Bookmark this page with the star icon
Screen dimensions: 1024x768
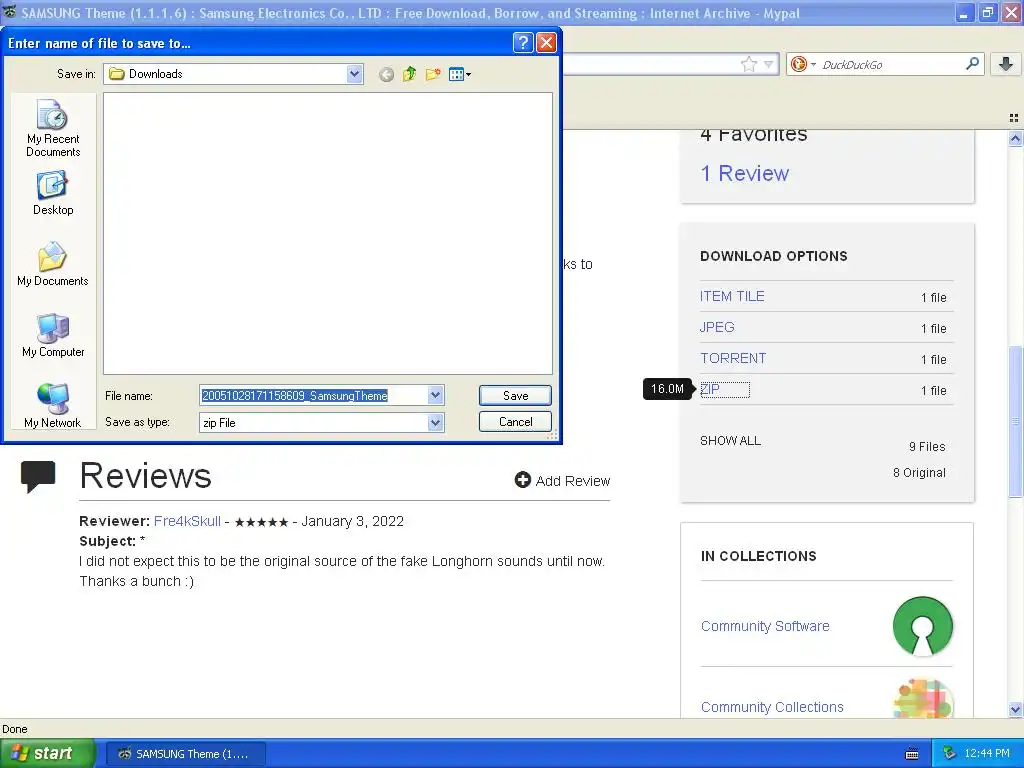[x=748, y=64]
